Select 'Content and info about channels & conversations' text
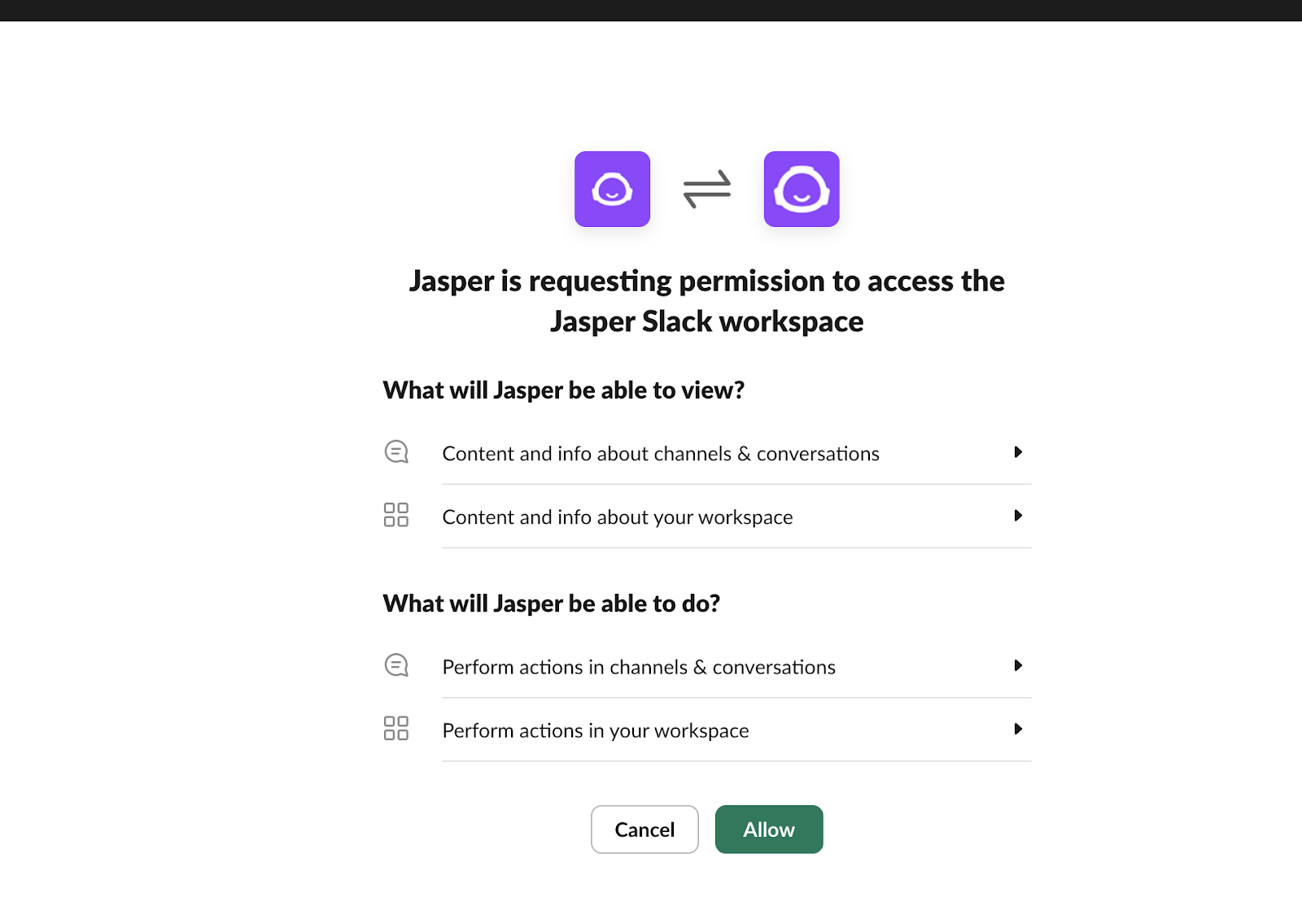Screen dimensions: 1302x924 pyautogui.click(x=661, y=454)
